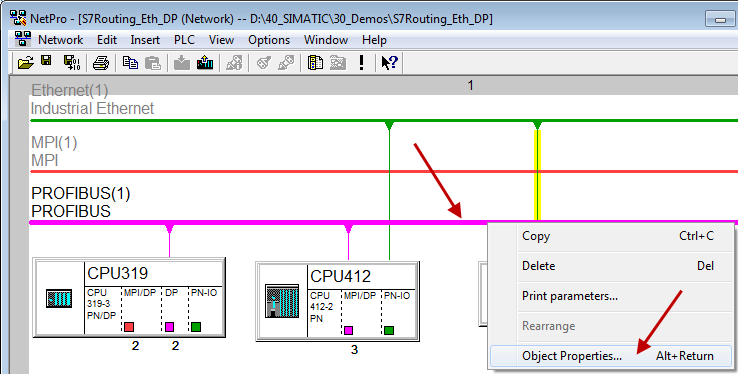Open project with the folder icon
Image resolution: width=738 pixels, height=374 pixels.
25,63
